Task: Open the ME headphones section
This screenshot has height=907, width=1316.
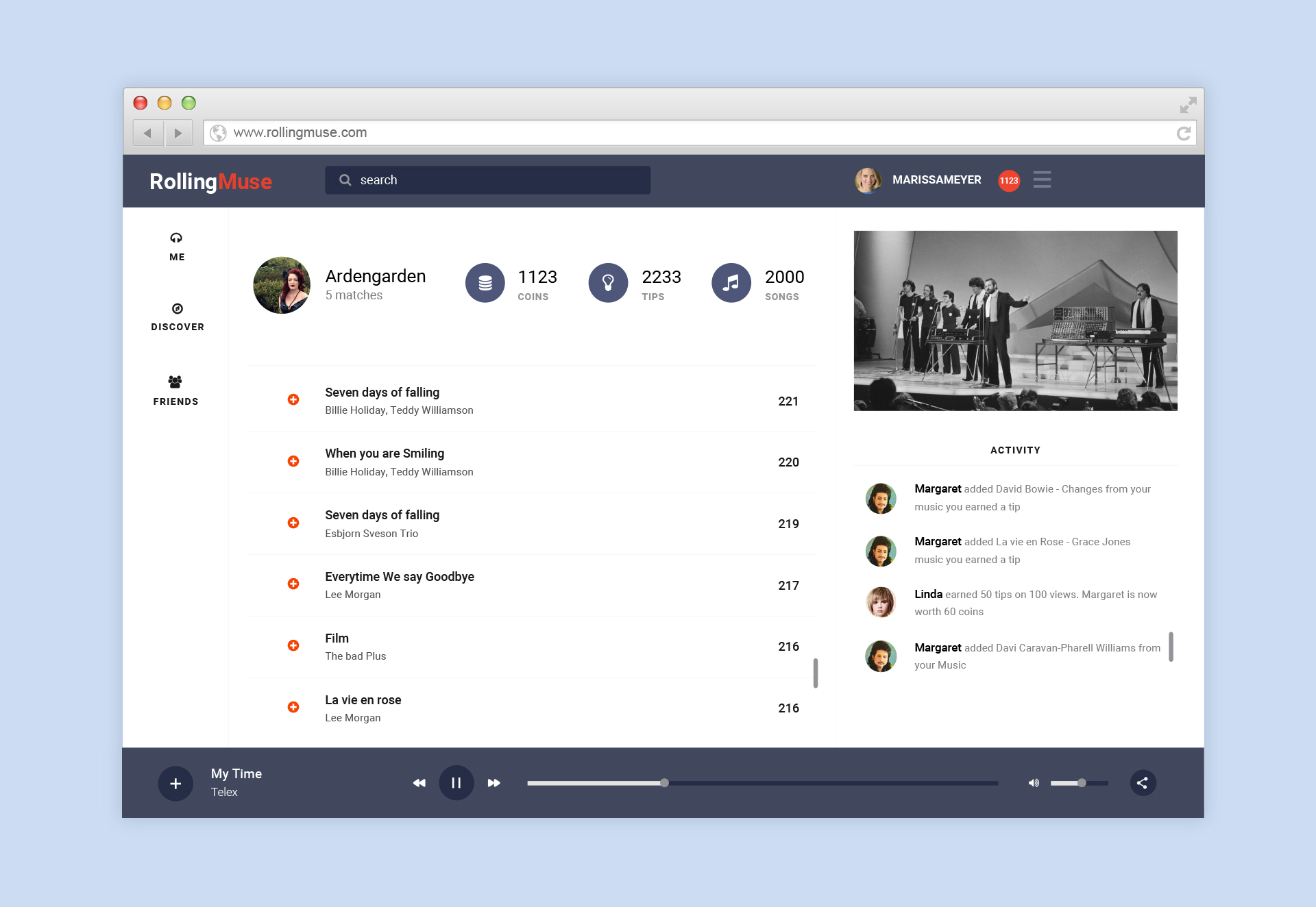Action: (177, 247)
